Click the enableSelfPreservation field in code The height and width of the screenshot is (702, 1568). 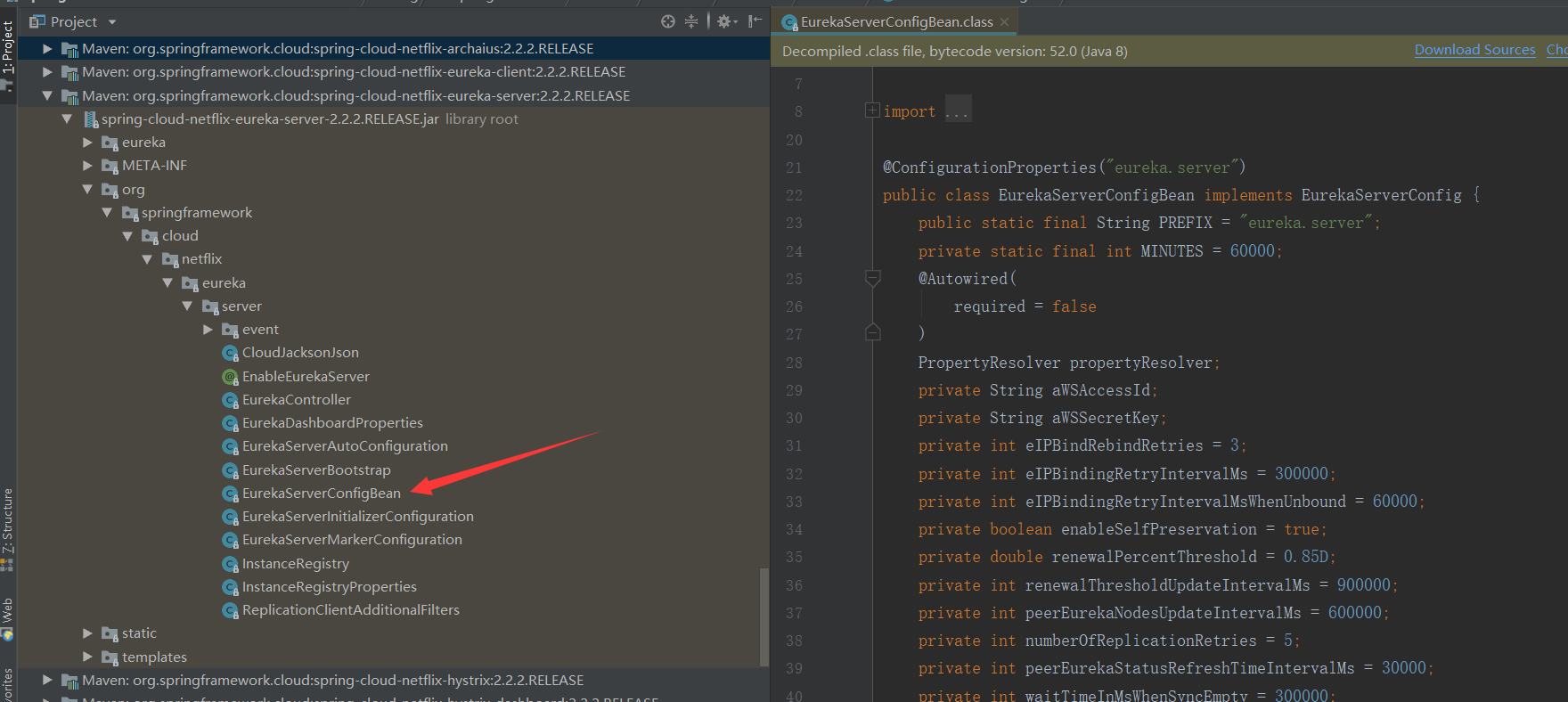click(1158, 529)
